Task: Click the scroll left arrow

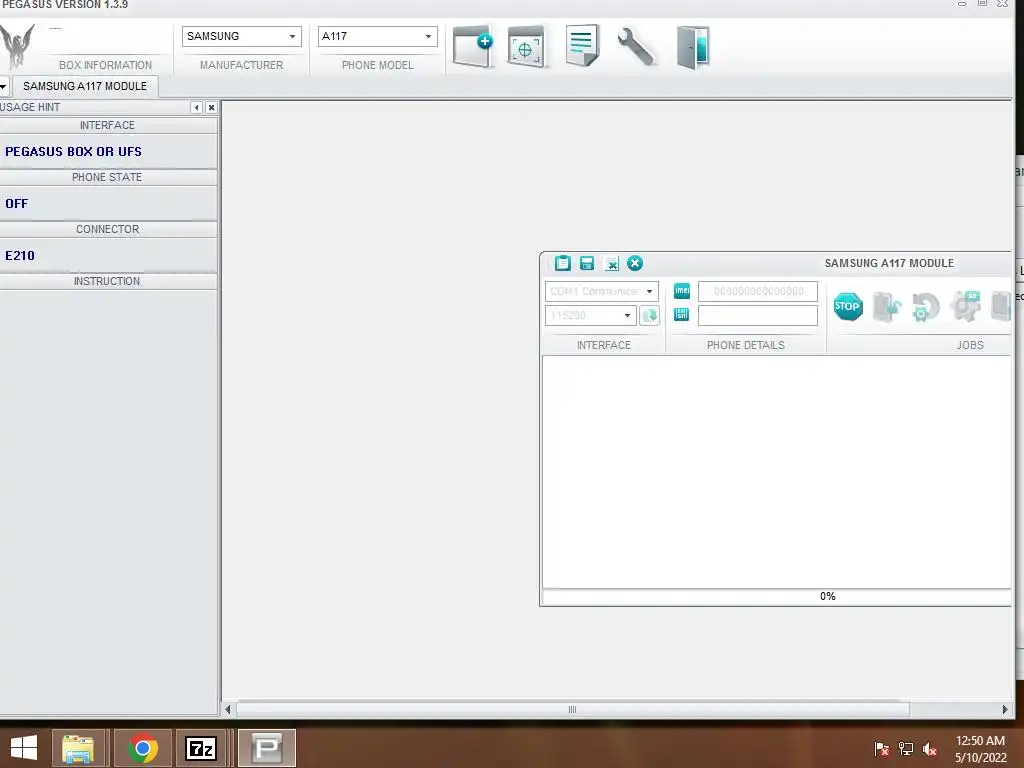Action: 228,709
